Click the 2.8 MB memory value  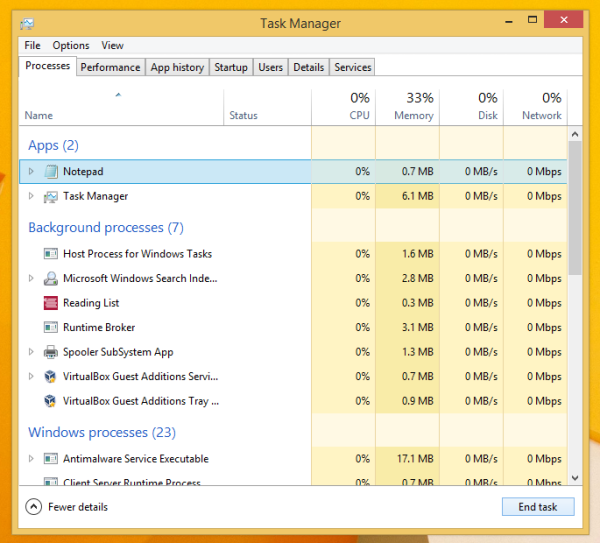click(417, 278)
